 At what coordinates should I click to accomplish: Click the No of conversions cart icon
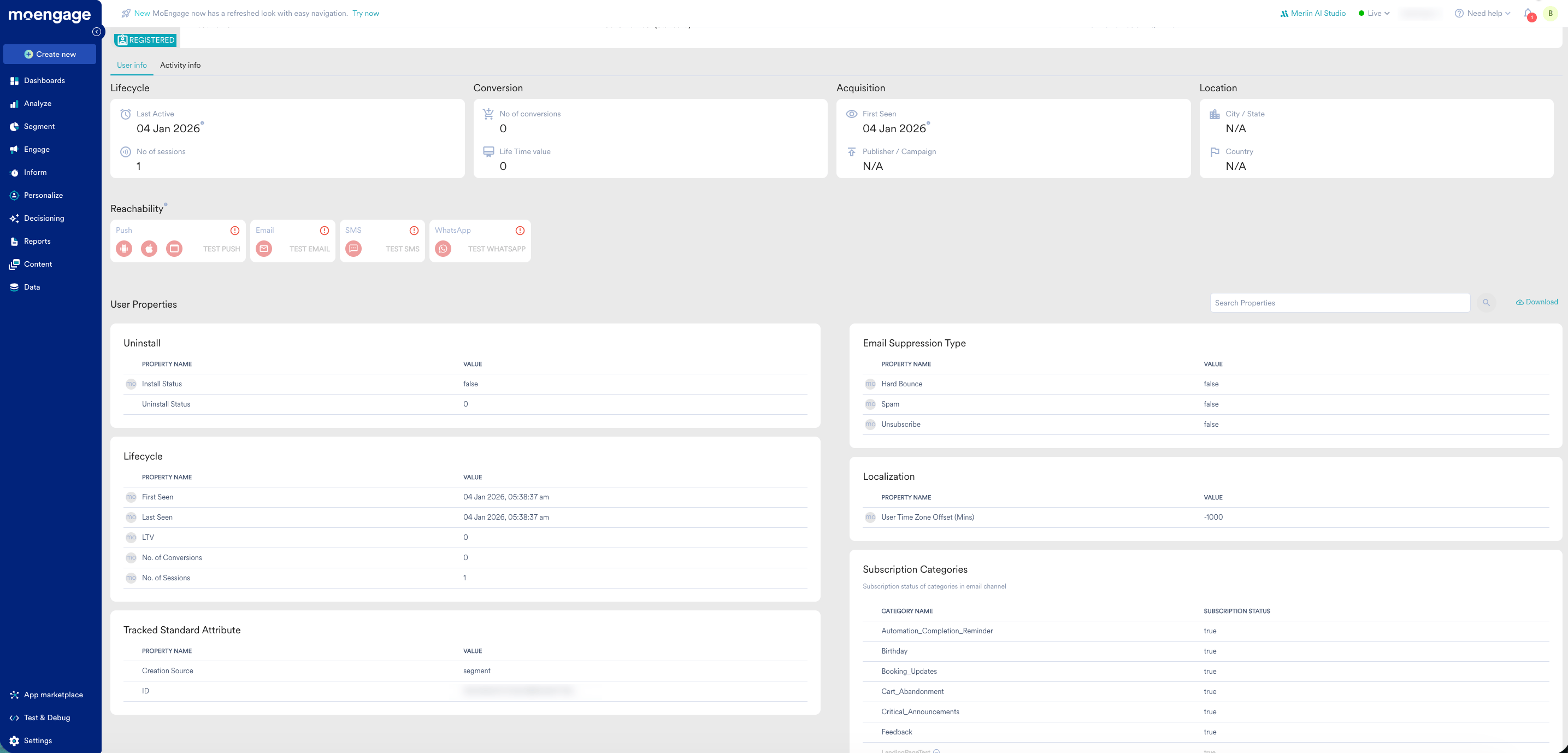click(488, 114)
